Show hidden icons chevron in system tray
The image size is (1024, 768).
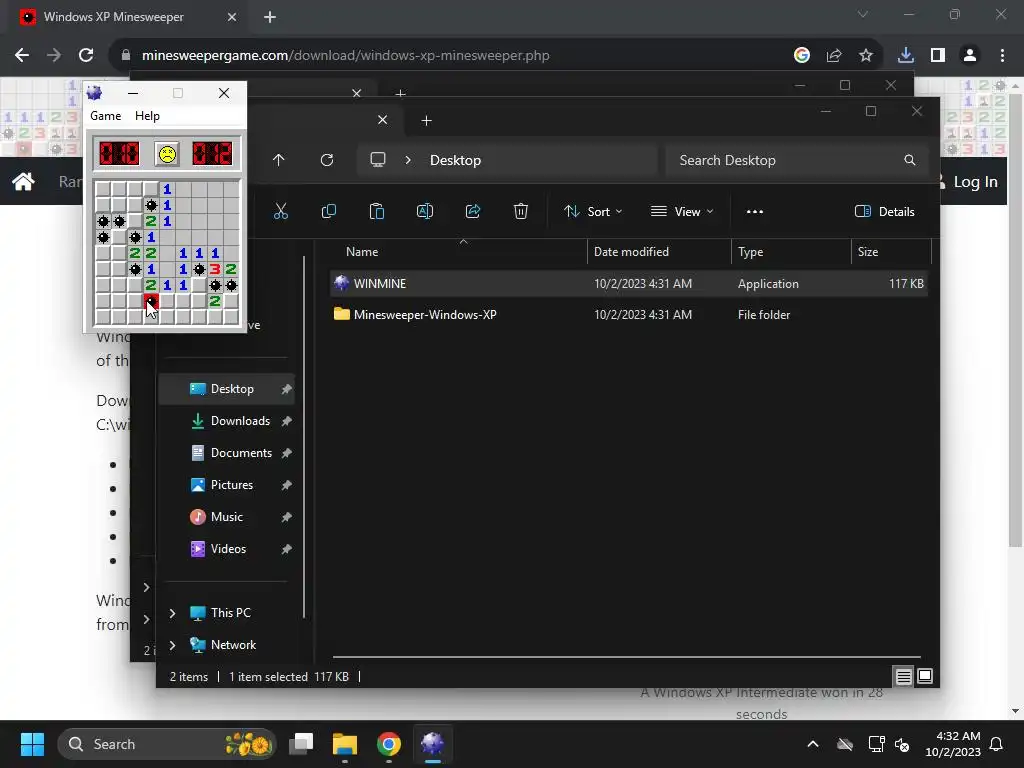813,744
